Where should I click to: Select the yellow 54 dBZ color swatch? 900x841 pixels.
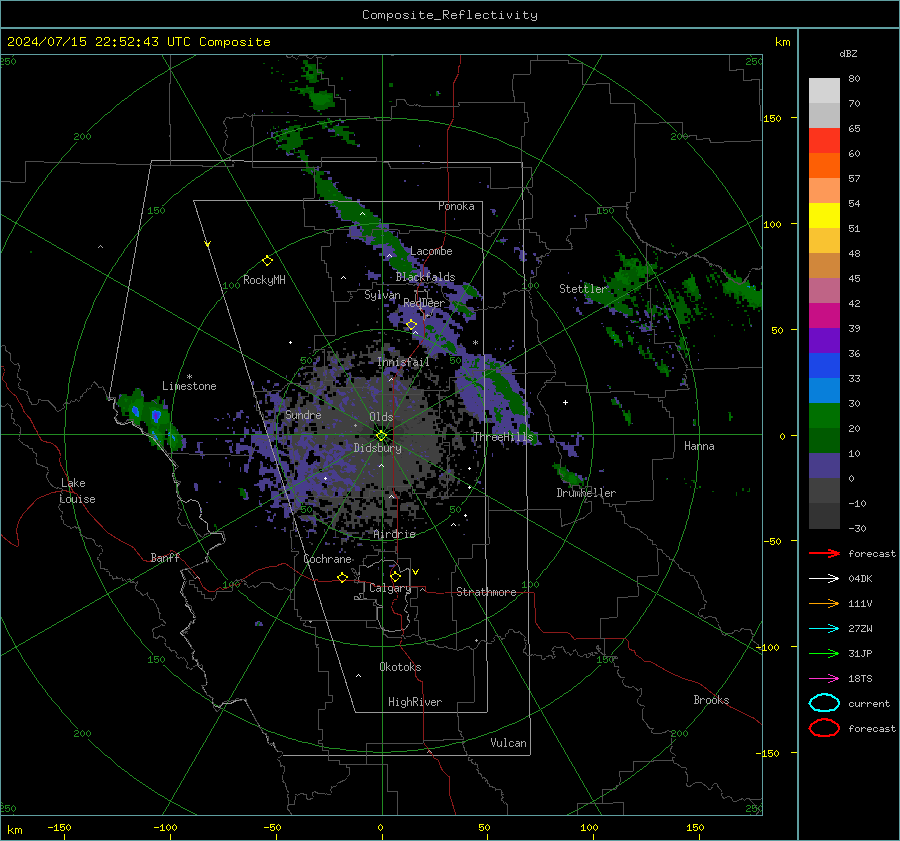pyautogui.click(x=824, y=216)
